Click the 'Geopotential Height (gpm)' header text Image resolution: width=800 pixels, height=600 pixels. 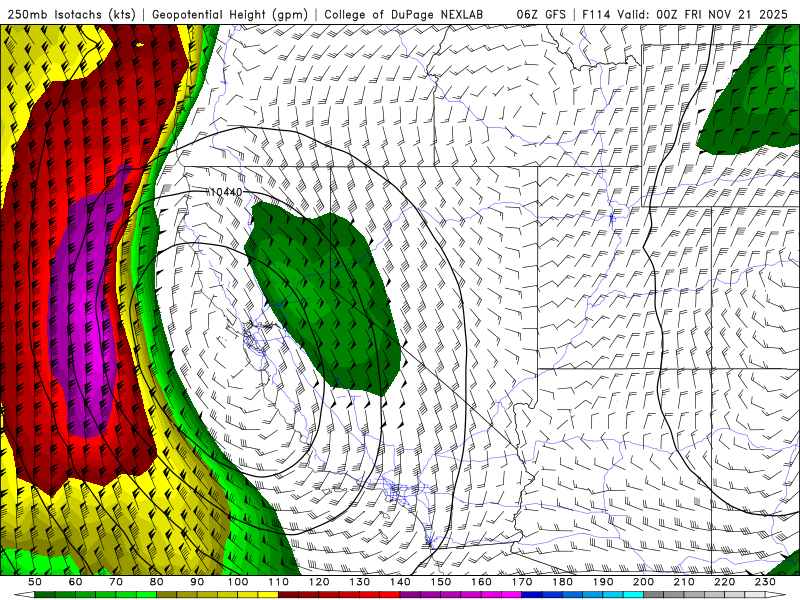coord(230,15)
